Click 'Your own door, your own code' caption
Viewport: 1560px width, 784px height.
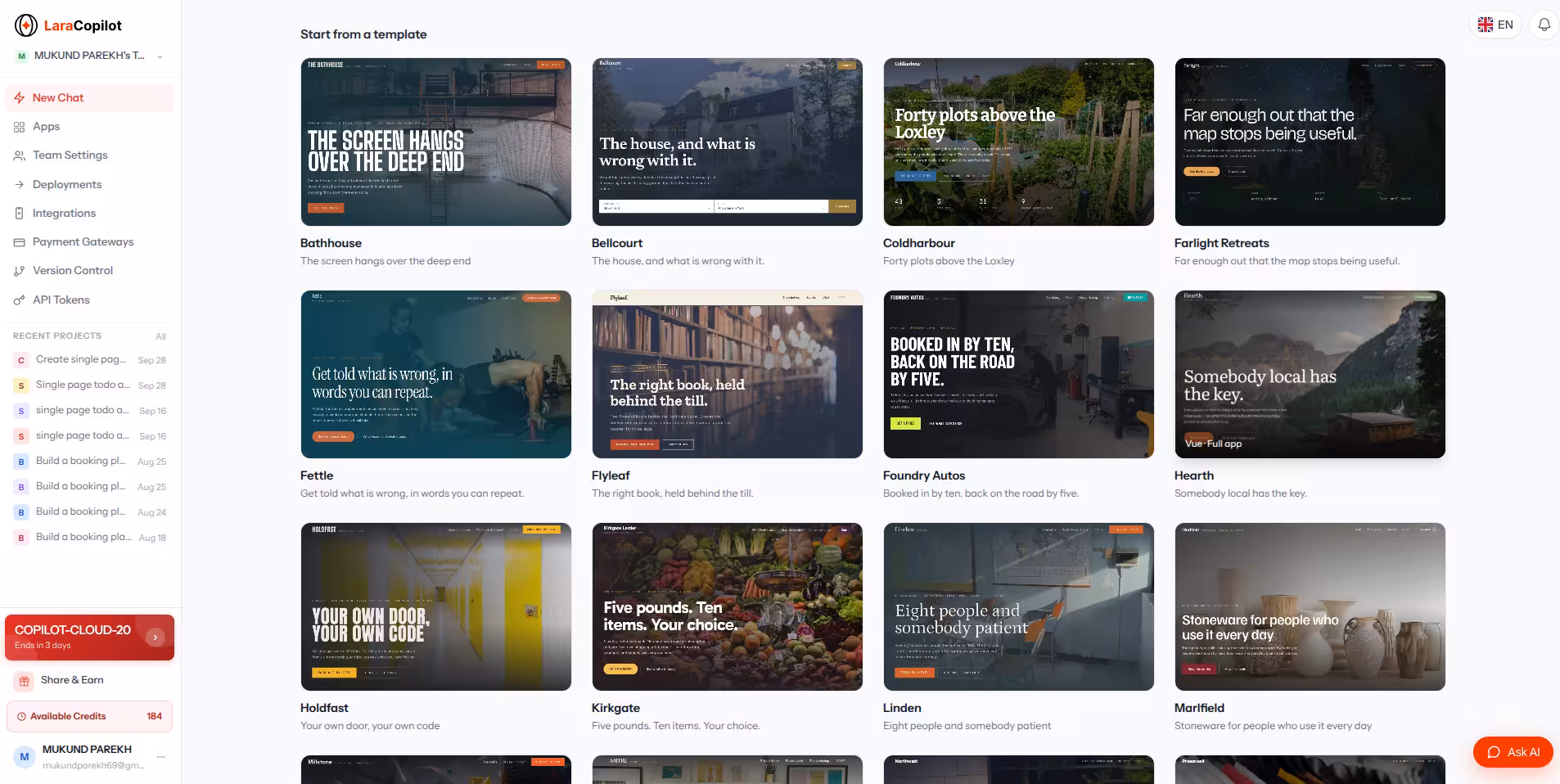pyautogui.click(x=370, y=726)
